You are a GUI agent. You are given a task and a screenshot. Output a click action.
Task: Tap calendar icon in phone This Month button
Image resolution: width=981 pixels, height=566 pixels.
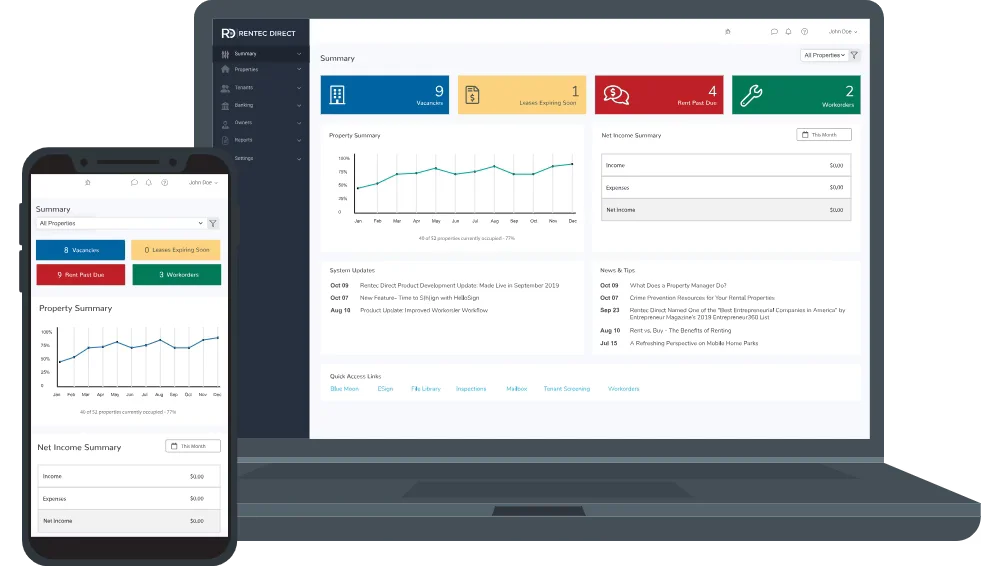(x=174, y=446)
